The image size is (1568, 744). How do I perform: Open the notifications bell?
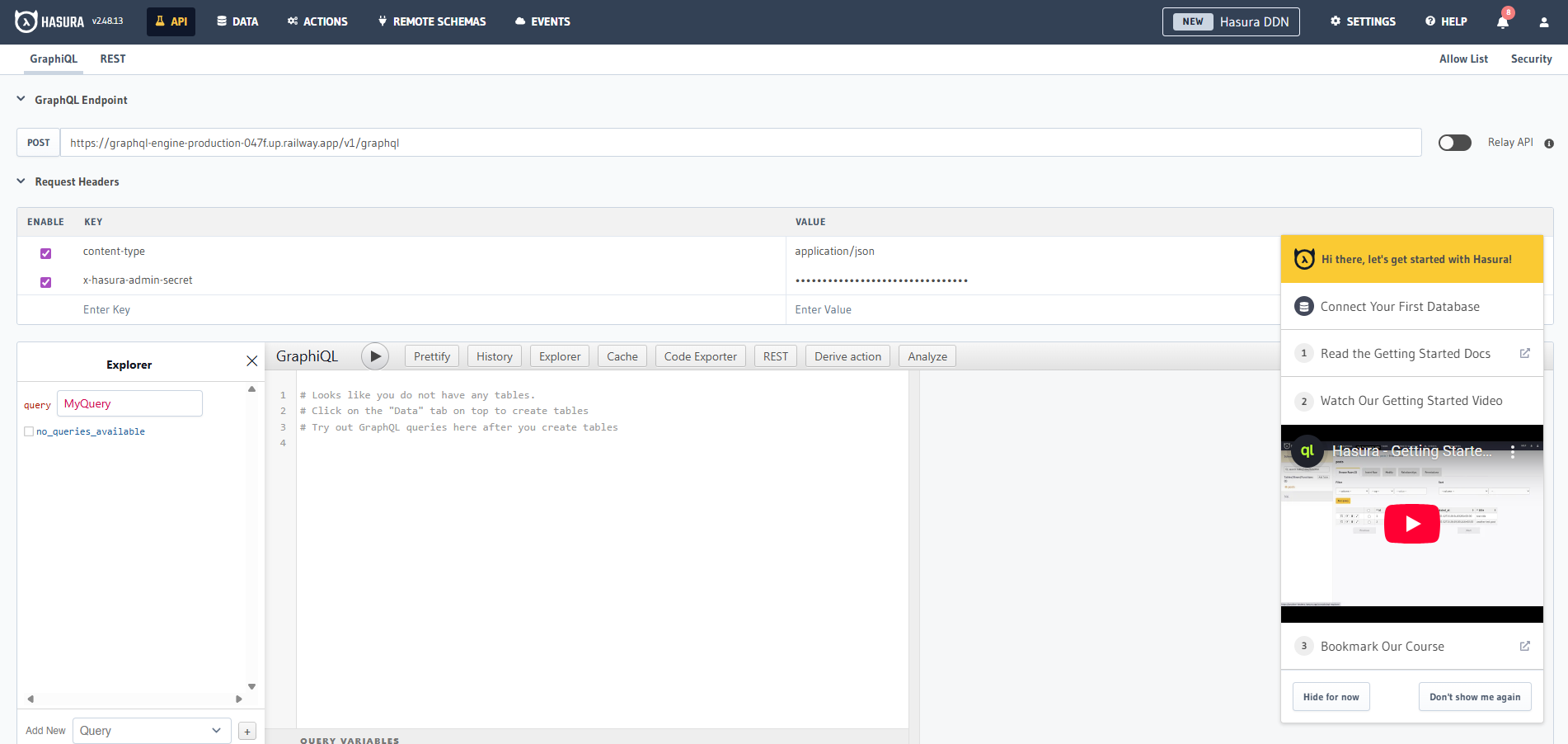pyautogui.click(x=1502, y=21)
